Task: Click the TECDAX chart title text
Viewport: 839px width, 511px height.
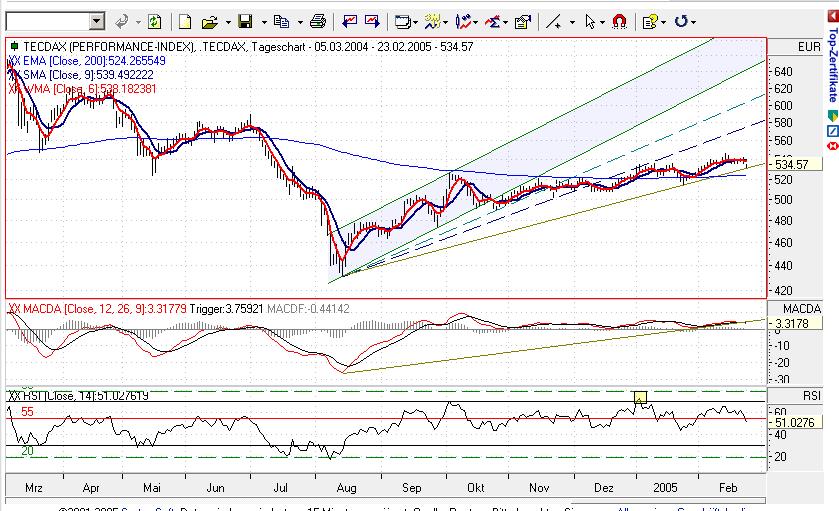Action: [248, 47]
